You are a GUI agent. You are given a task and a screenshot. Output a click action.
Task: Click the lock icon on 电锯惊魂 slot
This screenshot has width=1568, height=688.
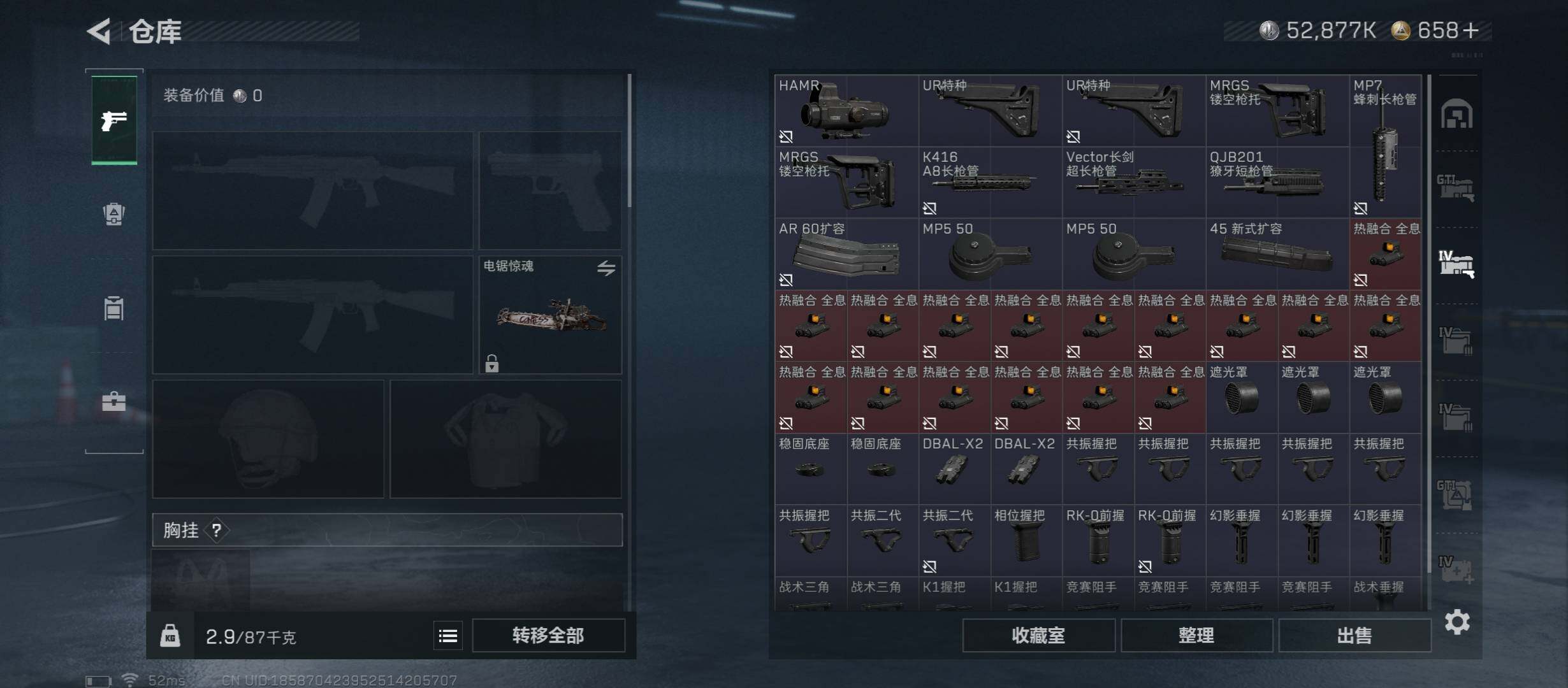[x=491, y=363]
